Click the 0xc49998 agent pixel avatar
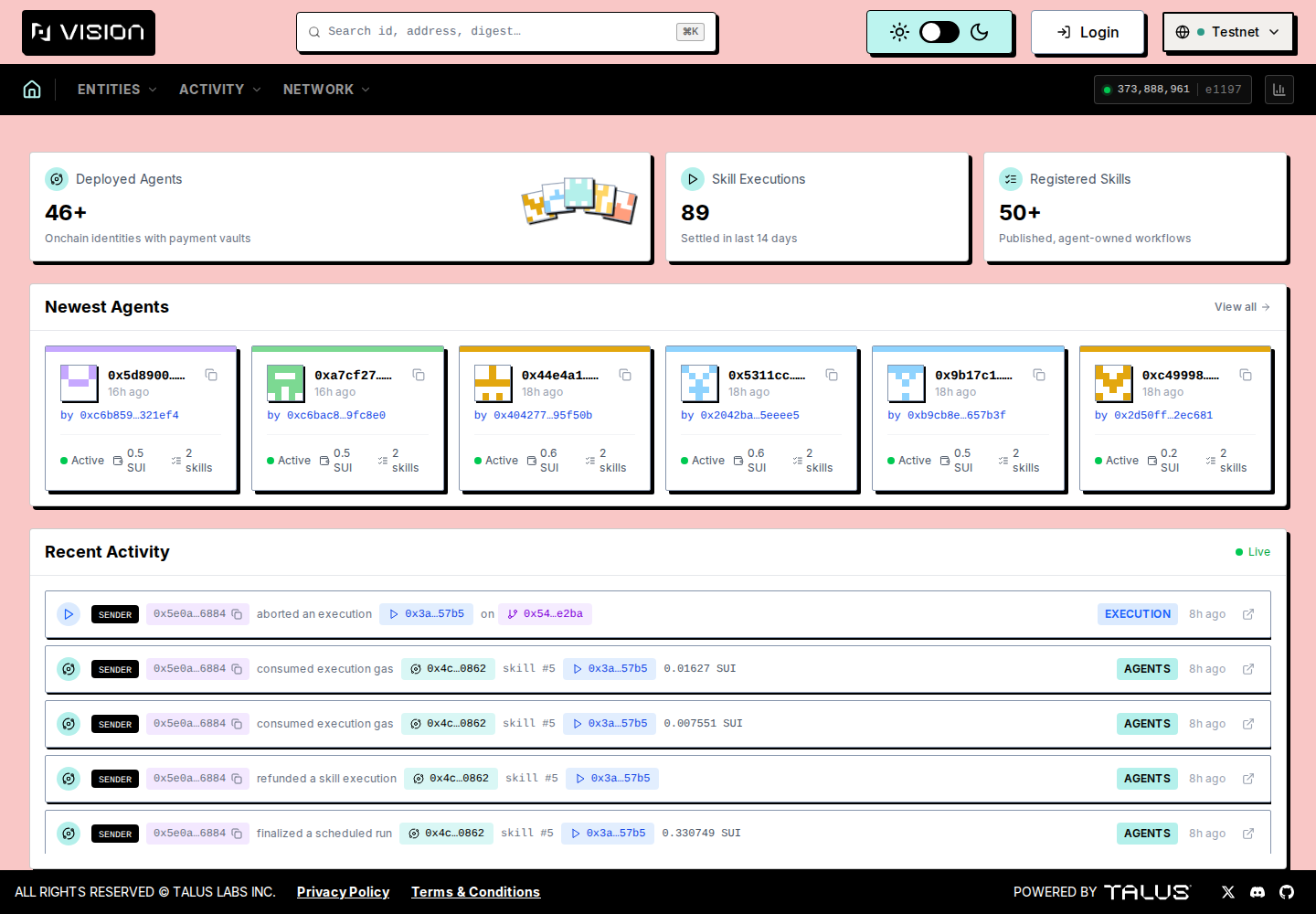Image resolution: width=1316 pixels, height=914 pixels. (x=1113, y=383)
